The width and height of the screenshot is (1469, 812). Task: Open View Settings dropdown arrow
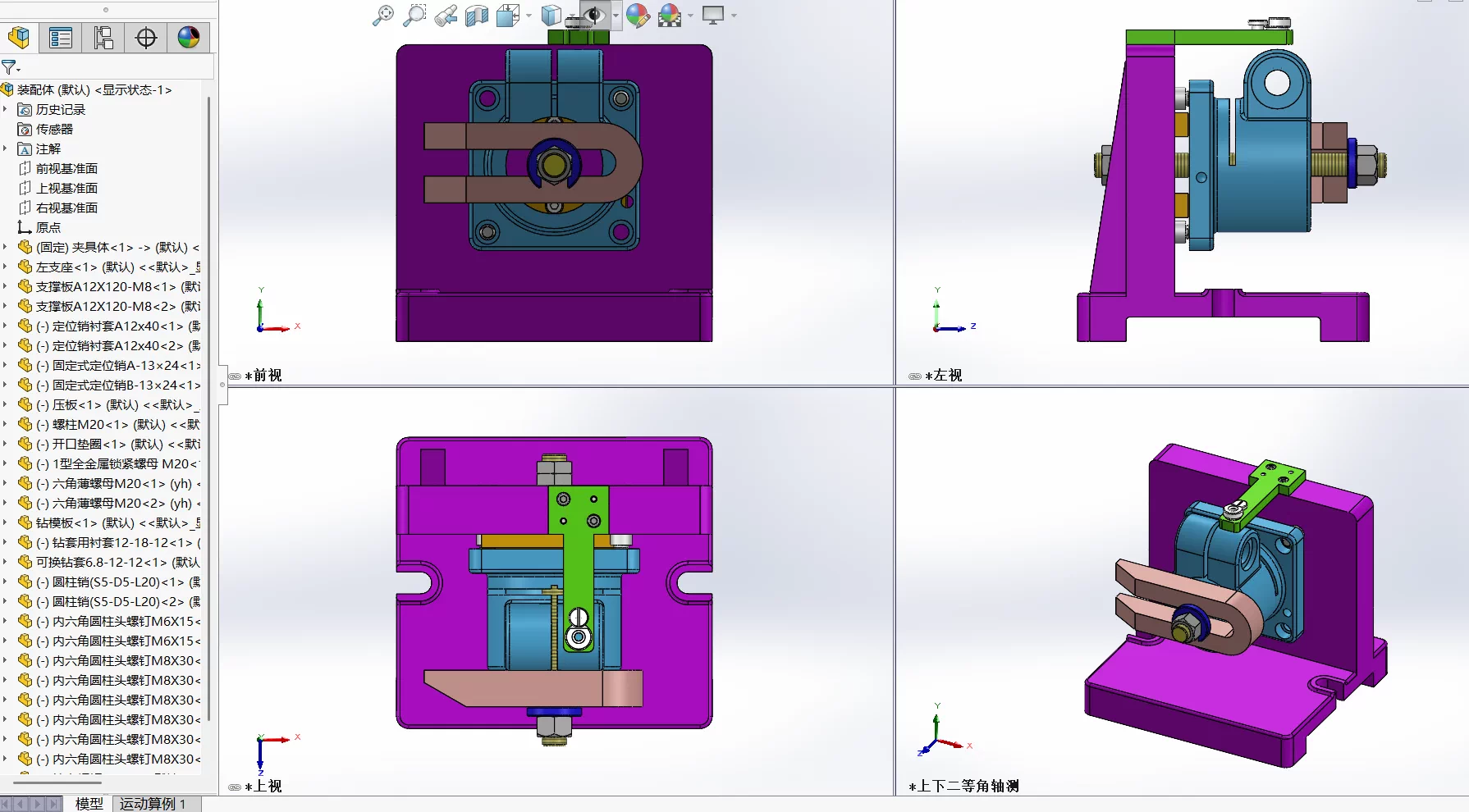(x=734, y=16)
